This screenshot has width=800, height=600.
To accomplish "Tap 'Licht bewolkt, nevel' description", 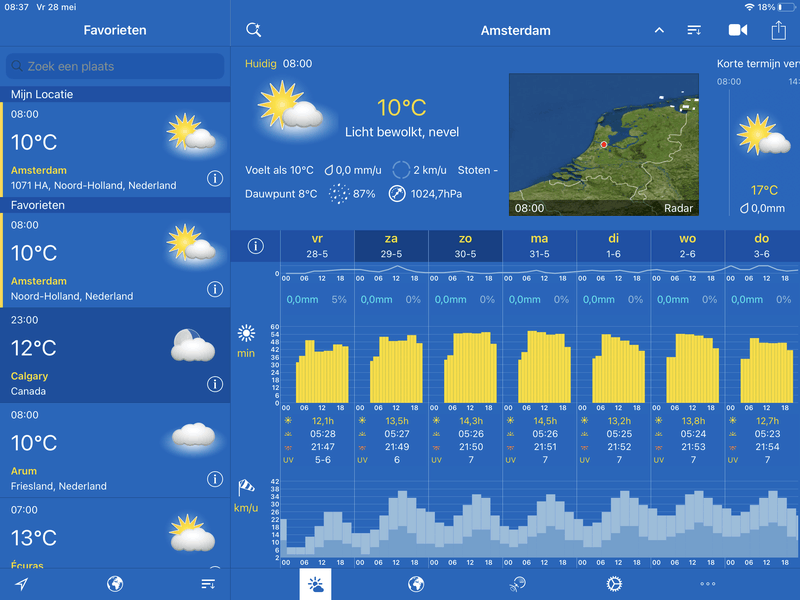I will point(402,132).
